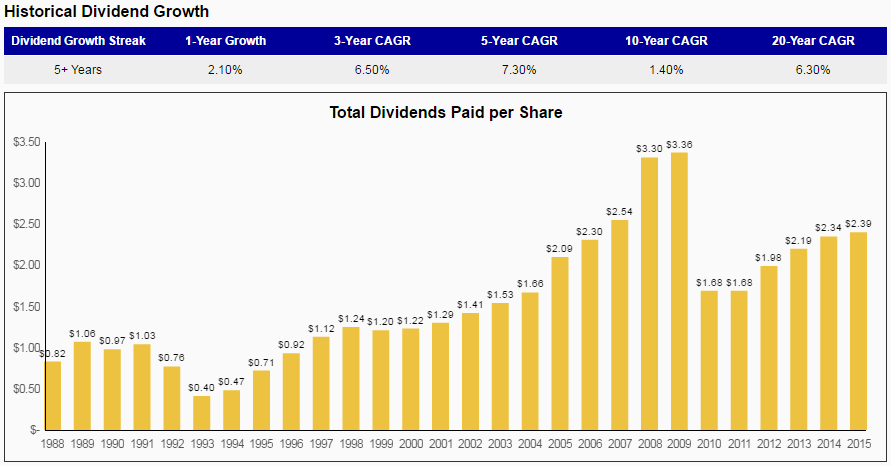This screenshot has height=466, width=891.
Task: Select the 2008 bar labeled $3.30
Action: 649,293
